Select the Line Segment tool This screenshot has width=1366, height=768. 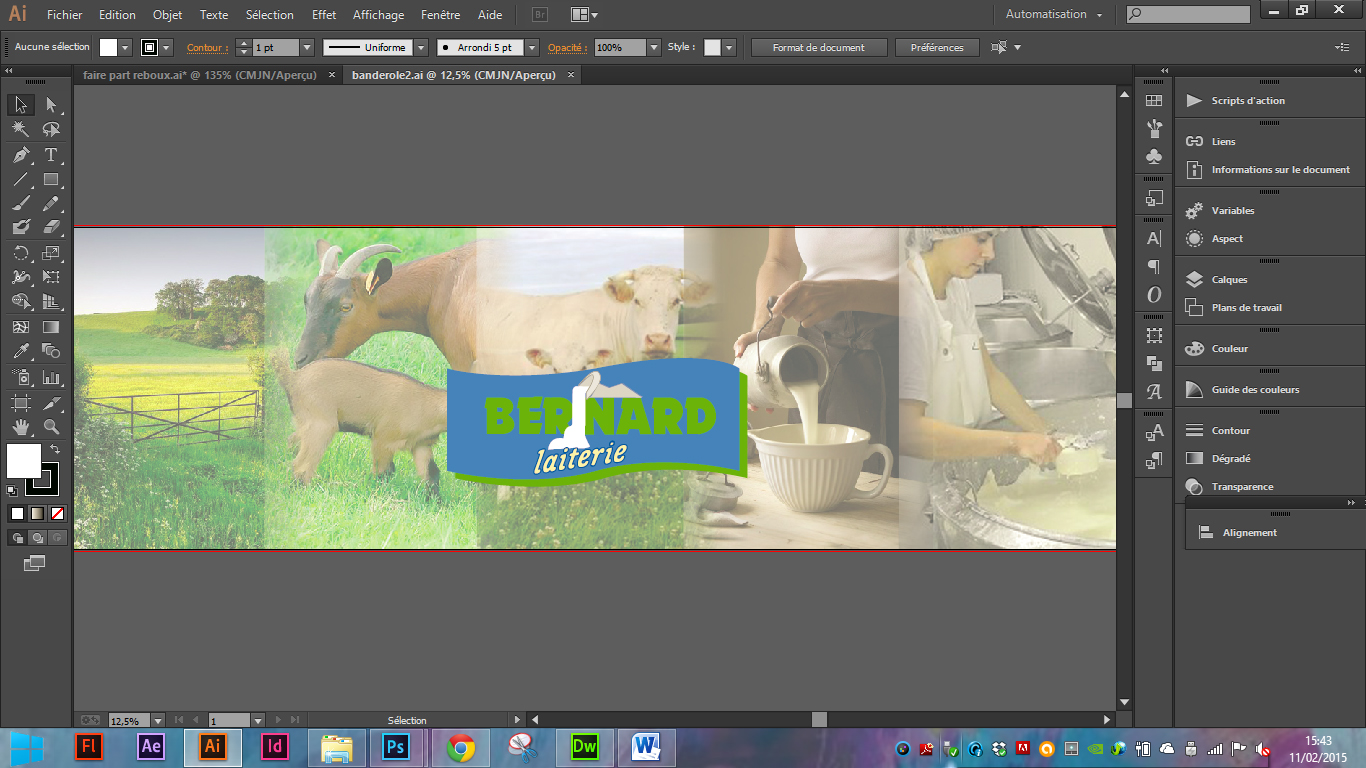click(x=21, y=180)
